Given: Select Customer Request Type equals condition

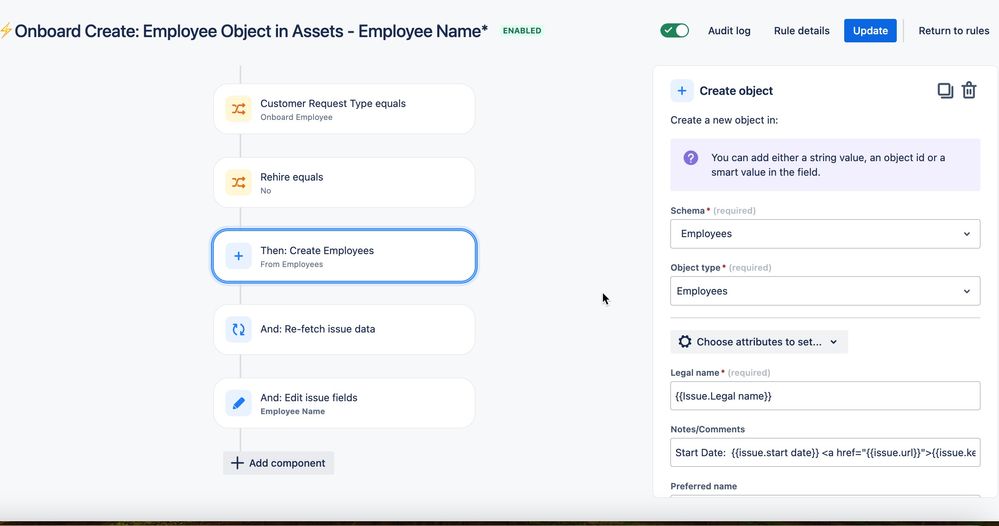Looking at the screenshot, I should pyautogui.click(x=344, y=109).
